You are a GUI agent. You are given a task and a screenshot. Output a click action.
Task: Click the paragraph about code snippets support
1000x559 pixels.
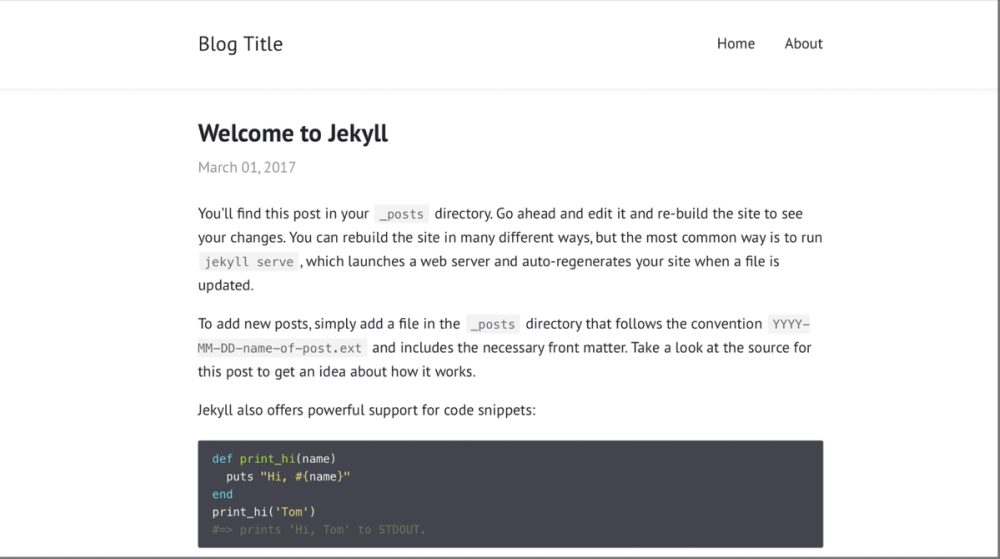pos(367,410)
